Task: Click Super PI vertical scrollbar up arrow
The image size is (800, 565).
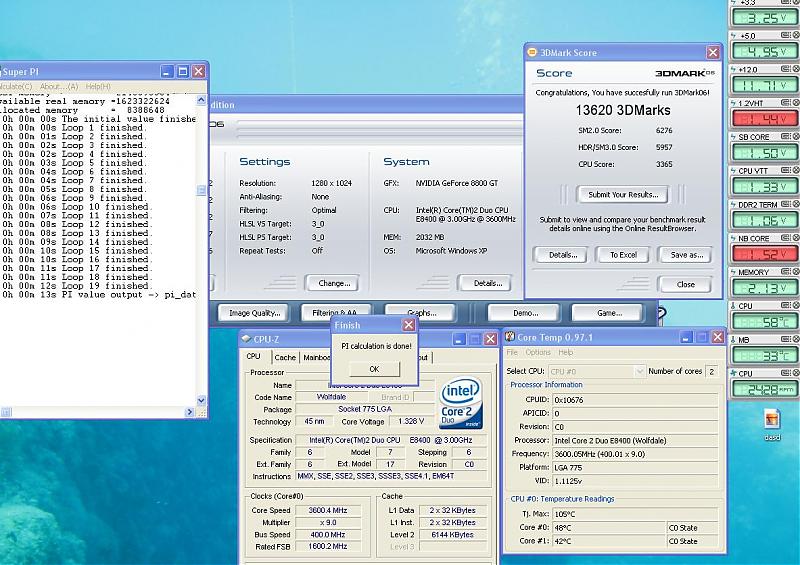Action: pos(201,100)
